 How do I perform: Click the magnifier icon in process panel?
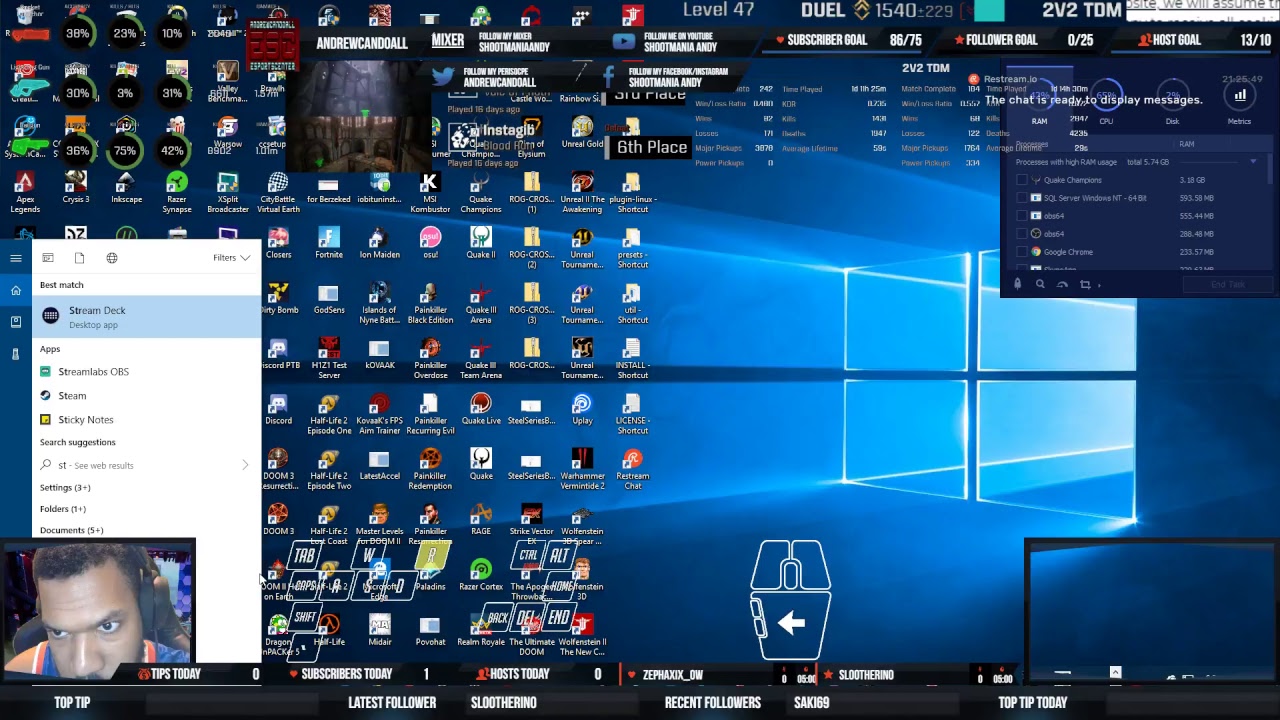1040,285
